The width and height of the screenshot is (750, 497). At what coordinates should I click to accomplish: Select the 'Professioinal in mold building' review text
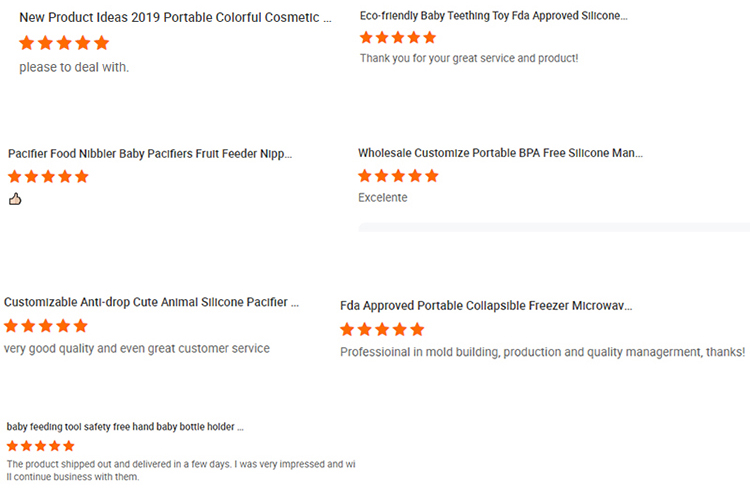tap(542, 352)
